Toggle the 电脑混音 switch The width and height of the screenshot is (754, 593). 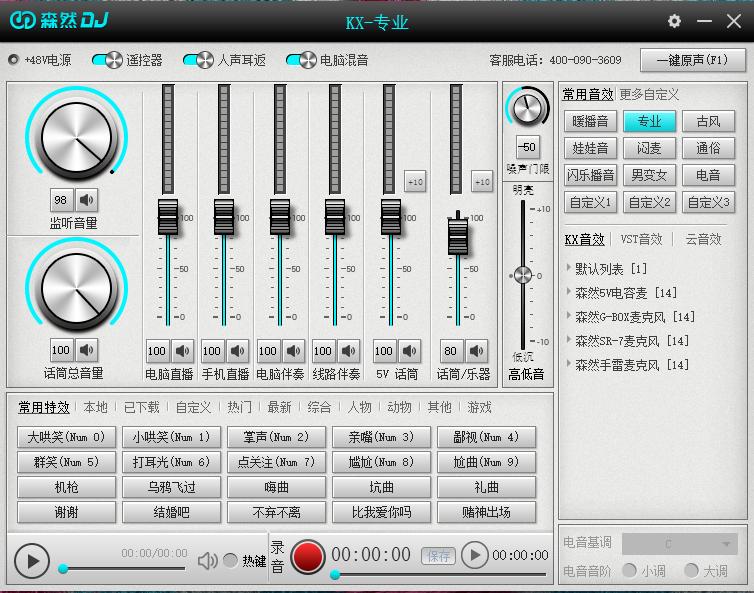[301, 60]
